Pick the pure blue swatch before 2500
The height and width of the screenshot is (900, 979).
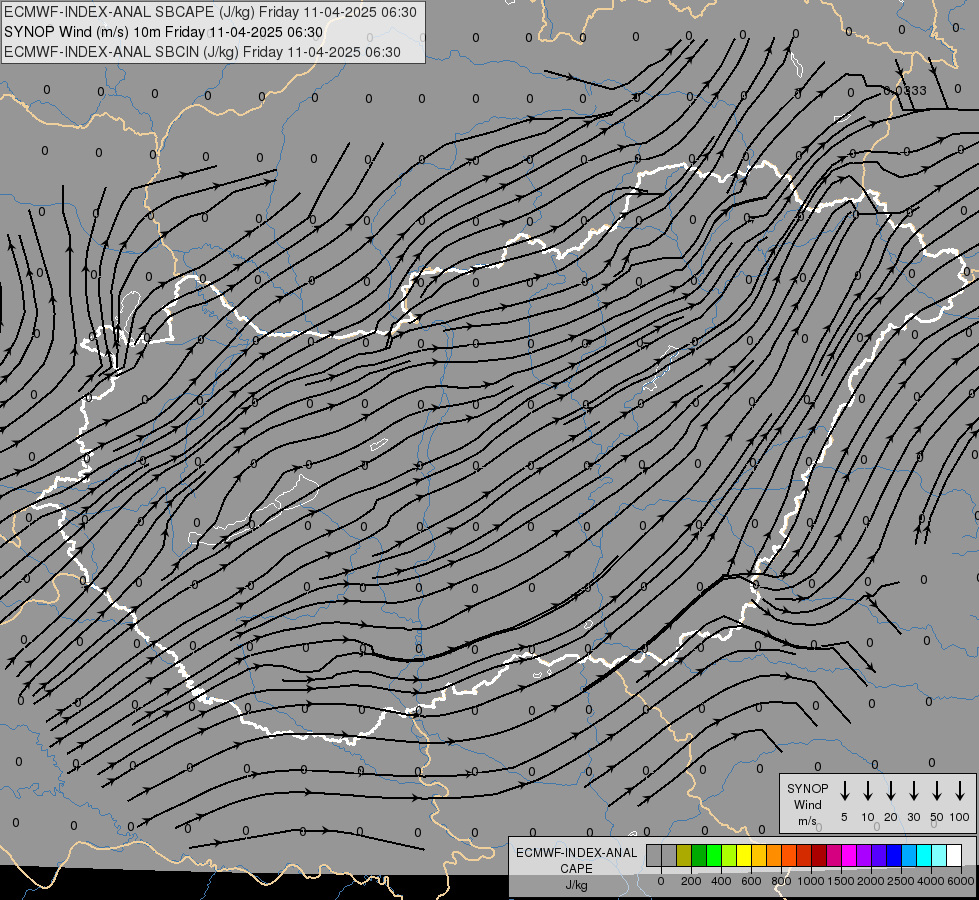click(x=893, y=855)
